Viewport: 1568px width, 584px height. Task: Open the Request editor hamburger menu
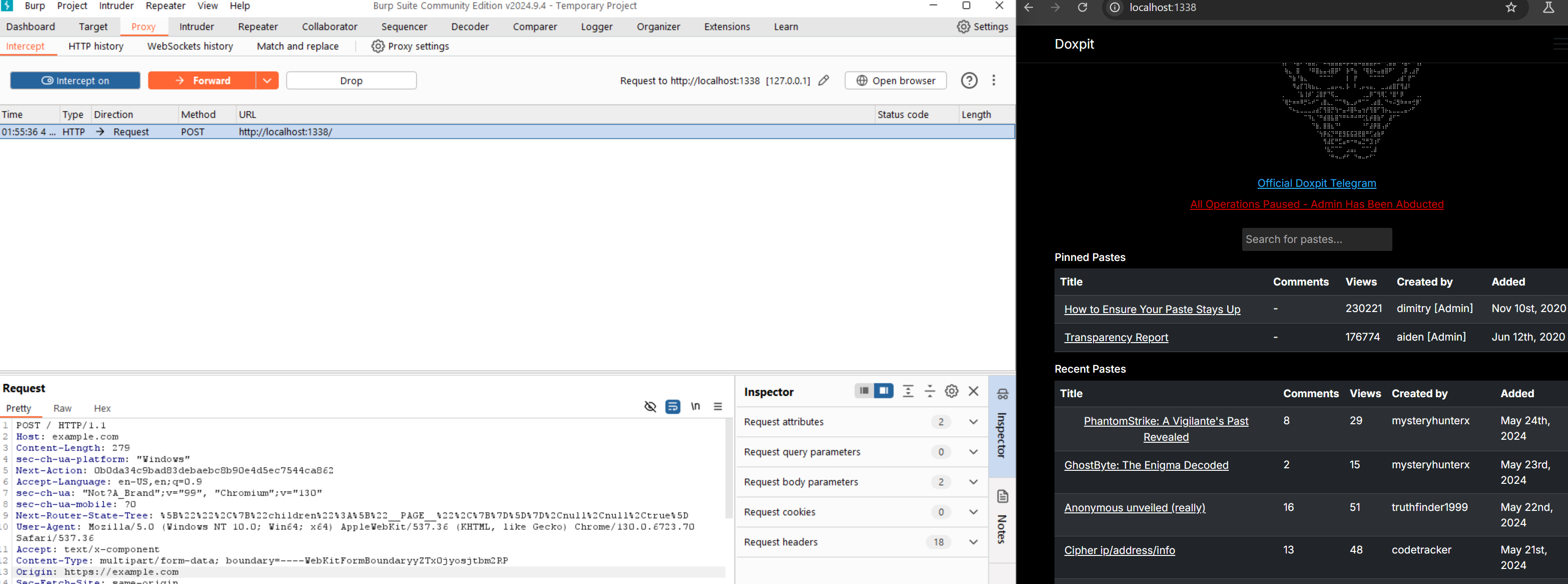[x=718, y=406]
